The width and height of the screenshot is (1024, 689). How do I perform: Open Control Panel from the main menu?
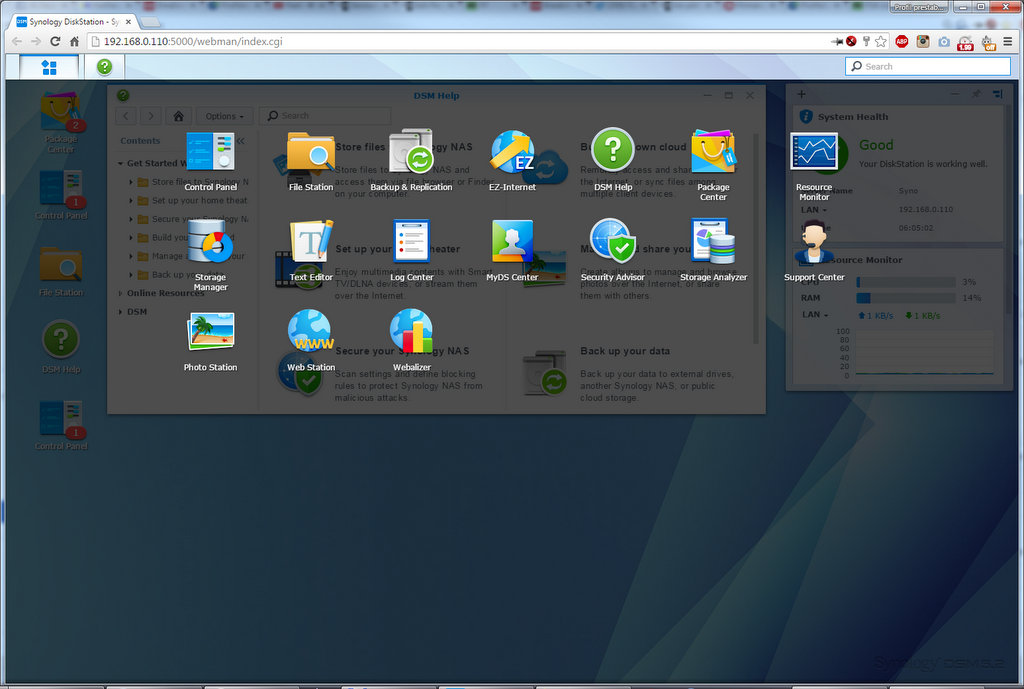pos(210,161)
